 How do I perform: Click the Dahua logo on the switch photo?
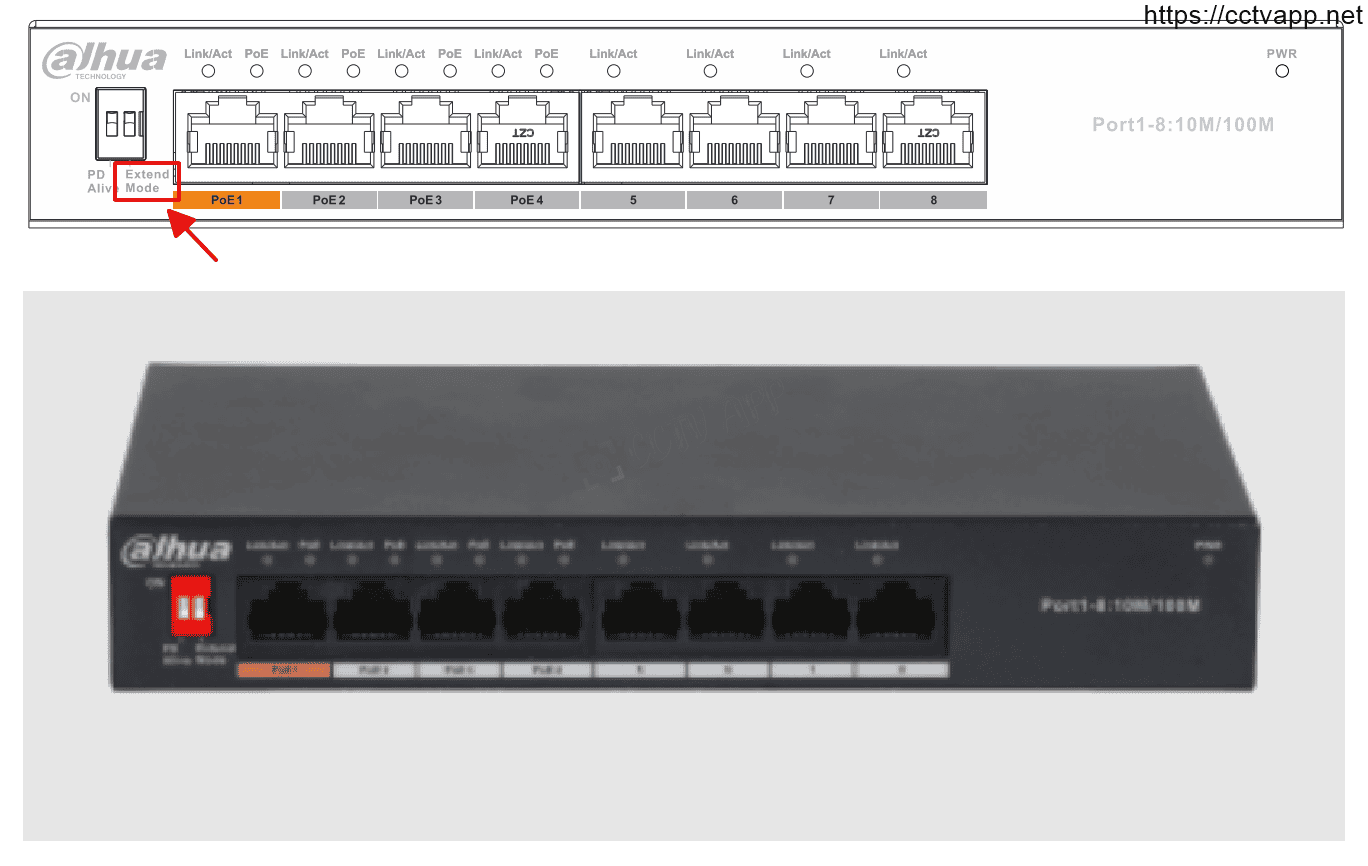[x=176, y=552]
